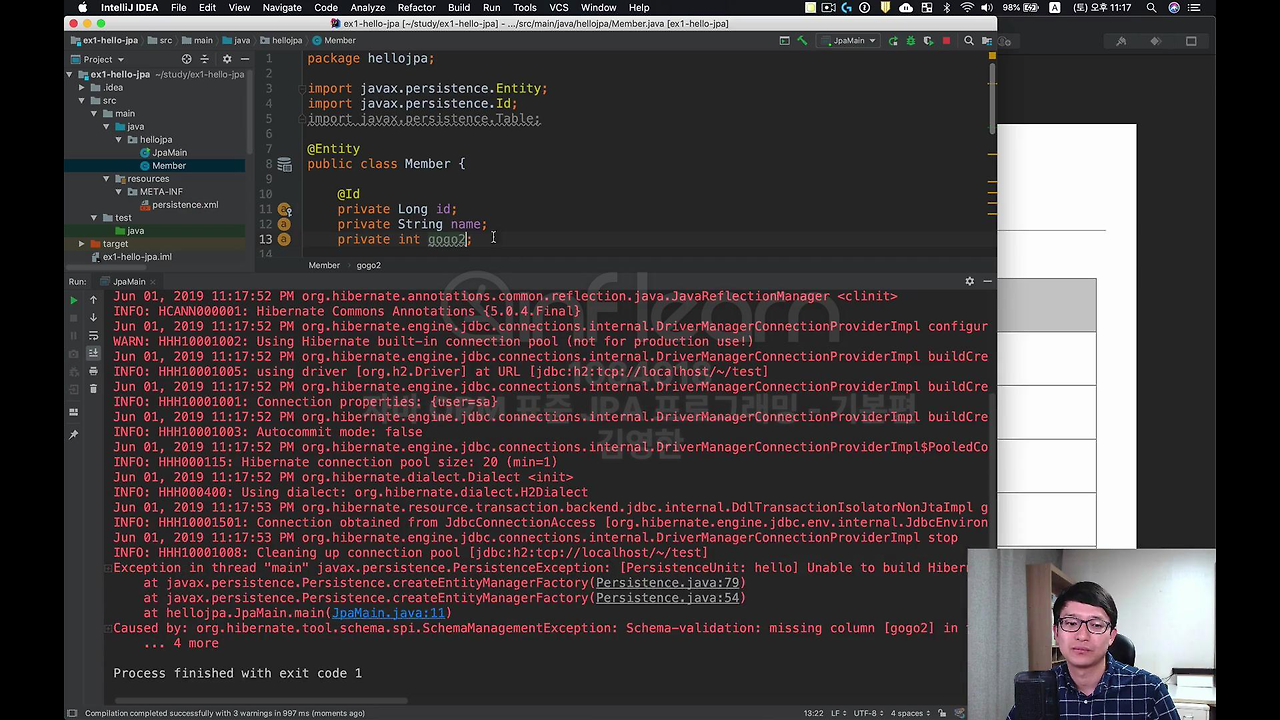1280x720 pixels.
Task: Open JpaMain run configuration dropdown
Action: click(x=847, y=41)
